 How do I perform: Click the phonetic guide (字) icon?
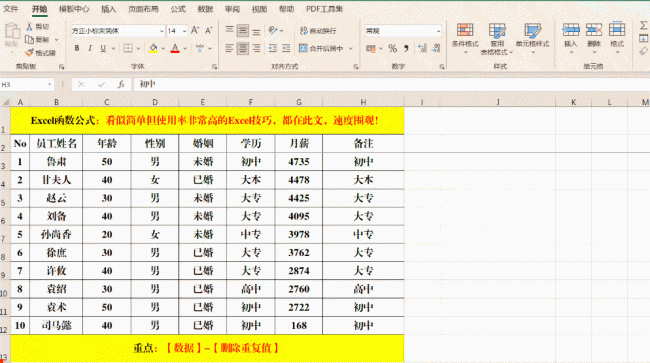[200, 48]
